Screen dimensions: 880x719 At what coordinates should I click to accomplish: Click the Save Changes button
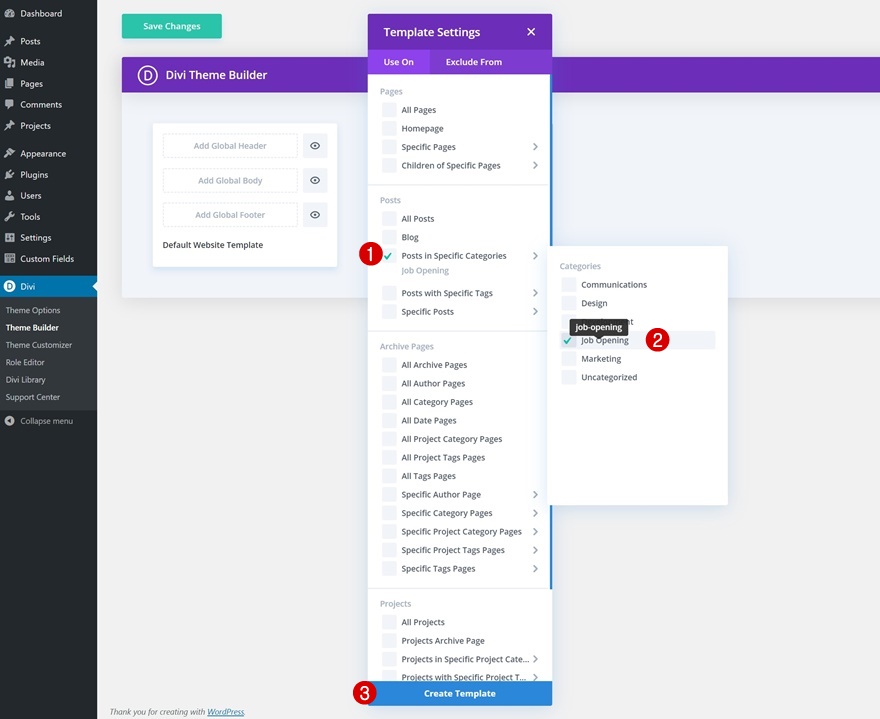coord(172,26)
